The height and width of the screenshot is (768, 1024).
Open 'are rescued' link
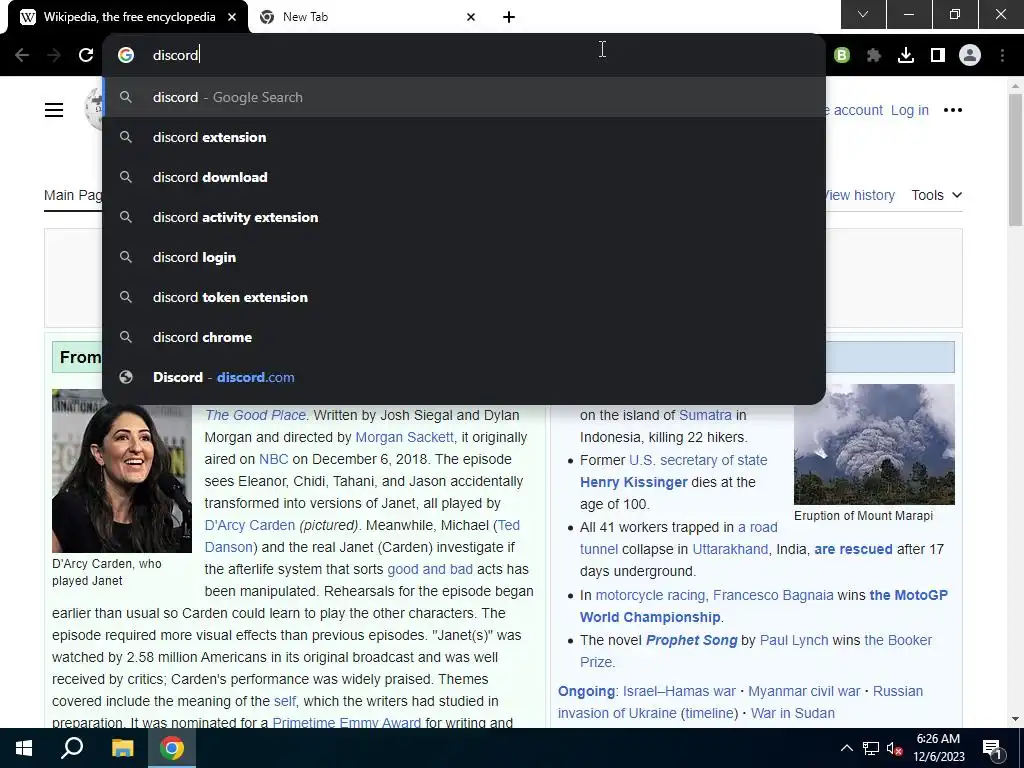(x=853, y=549)
